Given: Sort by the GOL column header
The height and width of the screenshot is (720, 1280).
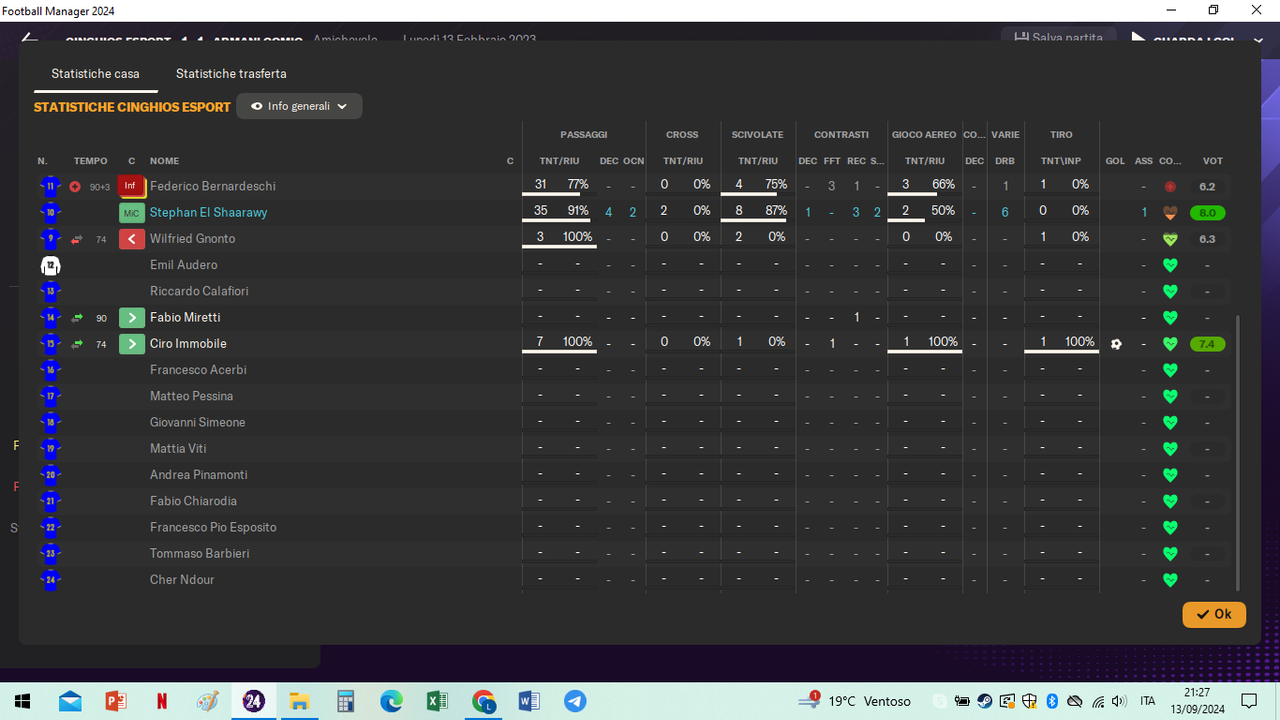Looking at the screenshot, I should [x=1115, y=161].
